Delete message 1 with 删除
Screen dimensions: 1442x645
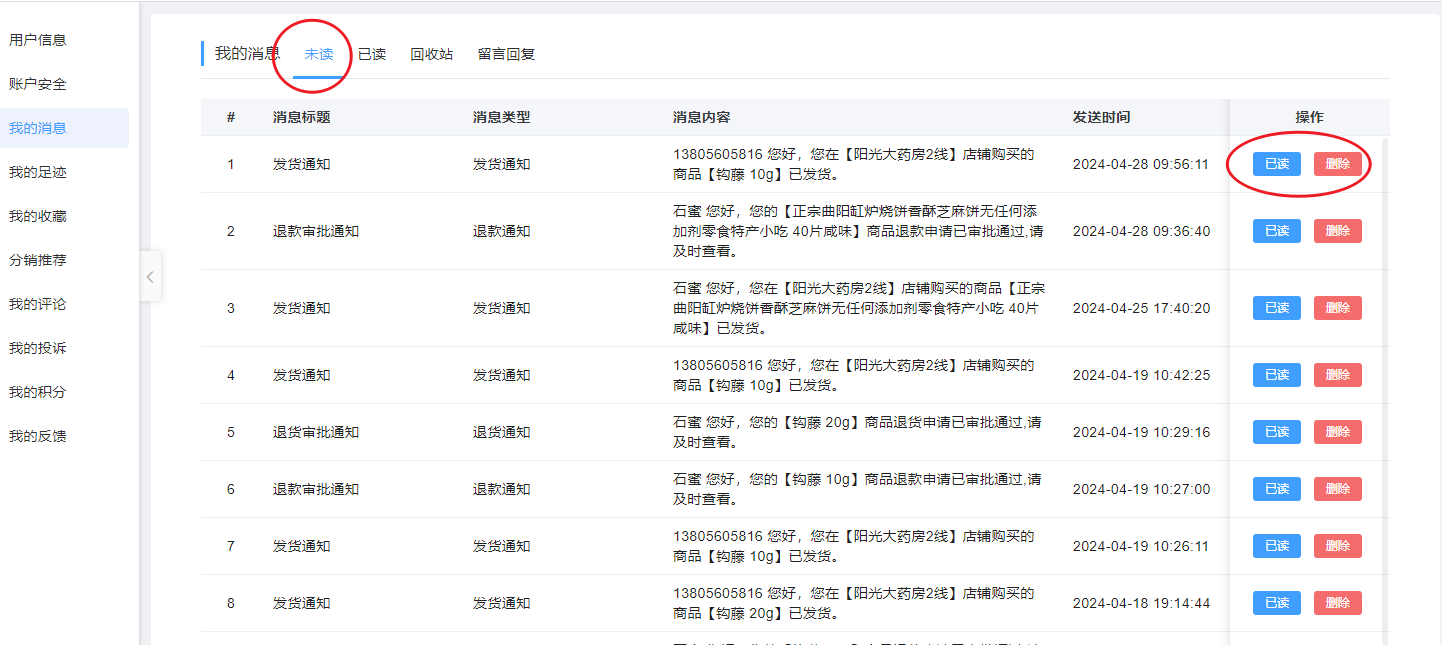point(1338,164)
